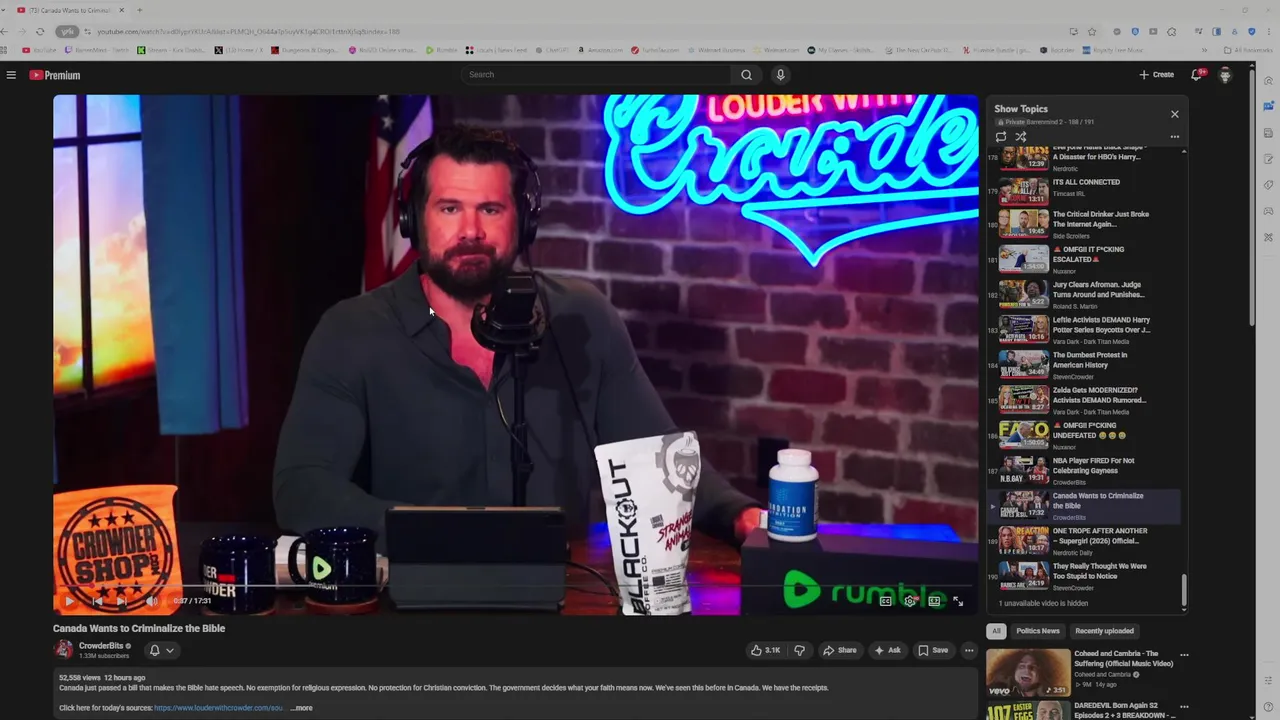1280x720 pixels.
Task: Open the notifications bell in header
Action: pos(1196,75)
